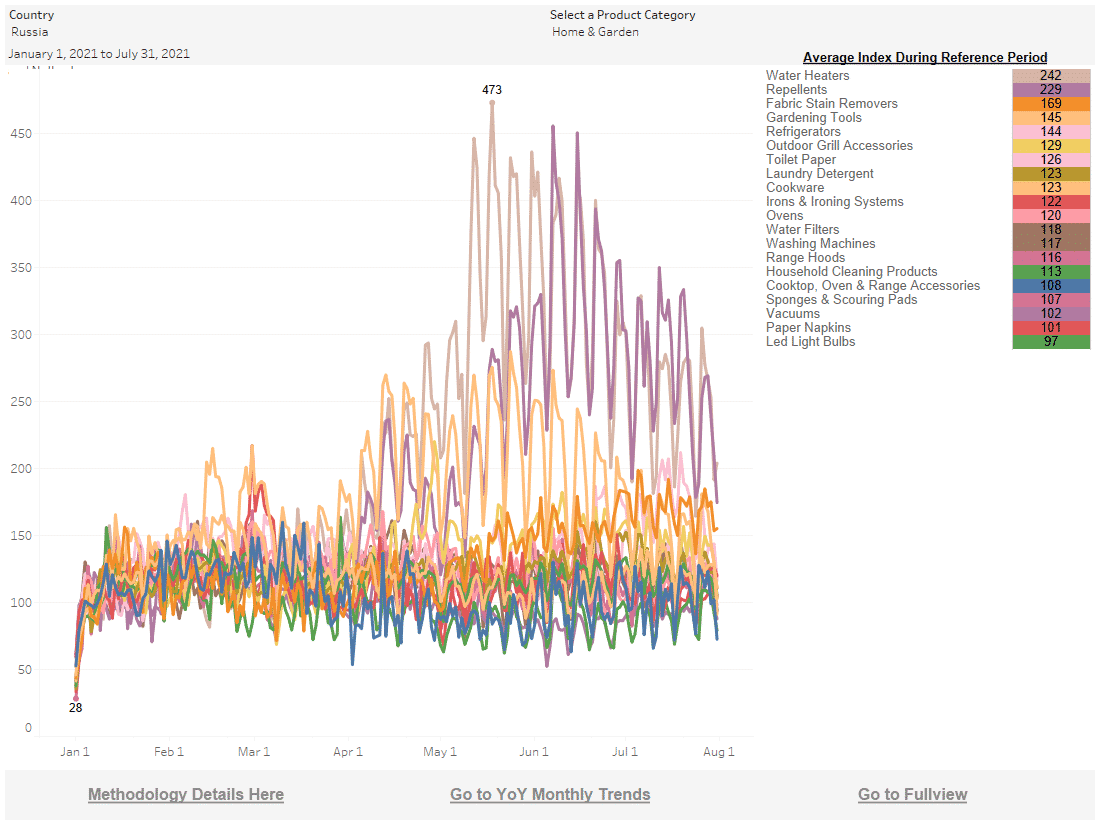
Task: Click the Vacuums legend label
Action: coord(792,314)
